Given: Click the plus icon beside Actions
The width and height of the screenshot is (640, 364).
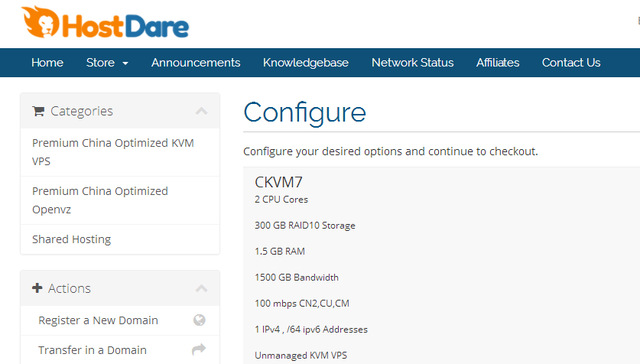Looking at the screenshot, I should tap(37, 288).
